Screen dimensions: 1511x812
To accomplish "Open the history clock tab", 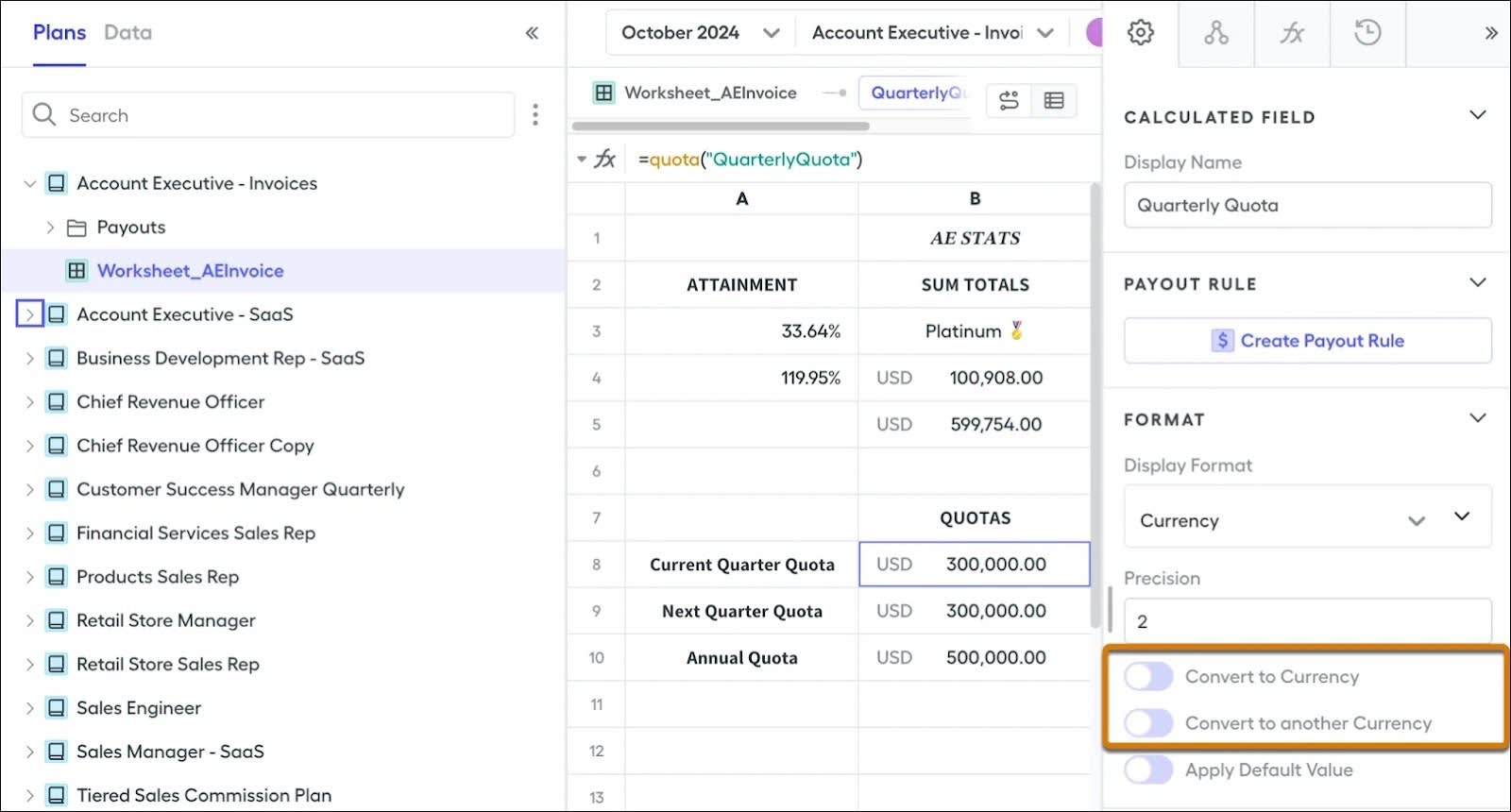I will [x=1367, y=33].
